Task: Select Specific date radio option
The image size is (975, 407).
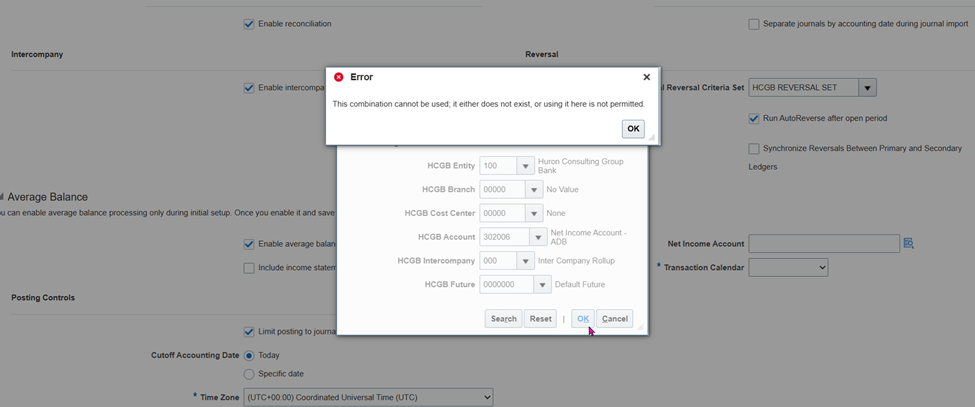Action: [x=249, y=374]
